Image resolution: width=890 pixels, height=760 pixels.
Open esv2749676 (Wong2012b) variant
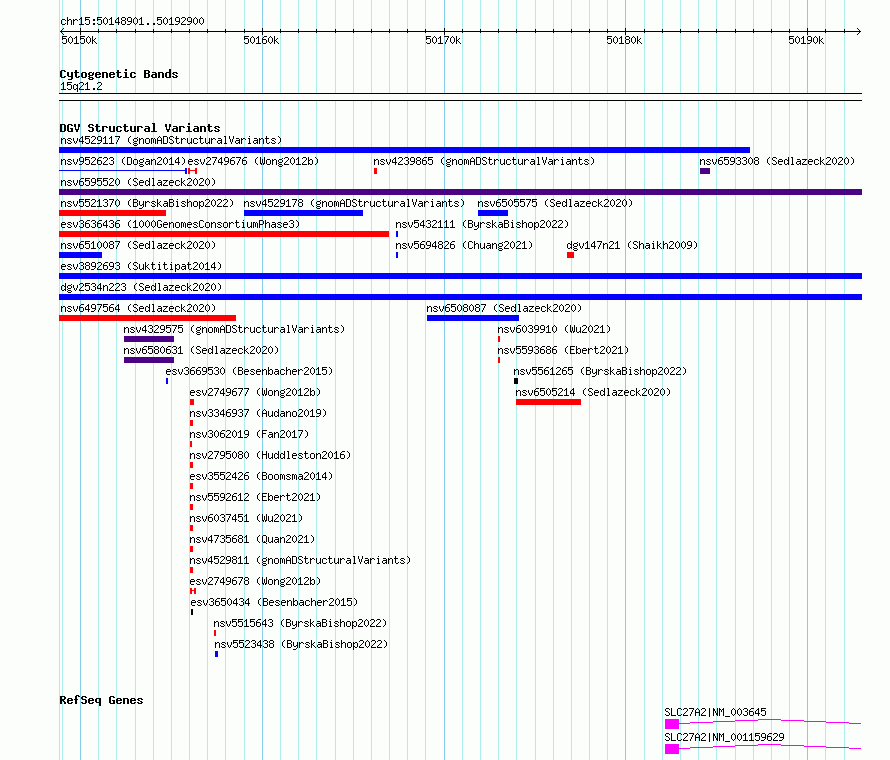253,161
